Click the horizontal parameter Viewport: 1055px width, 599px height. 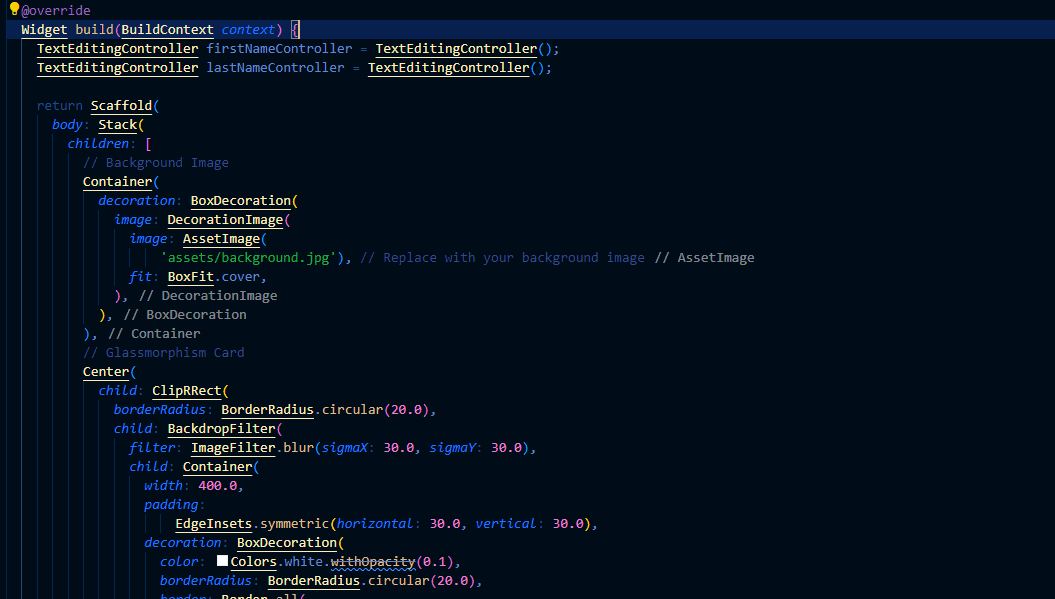click(375, 524)
